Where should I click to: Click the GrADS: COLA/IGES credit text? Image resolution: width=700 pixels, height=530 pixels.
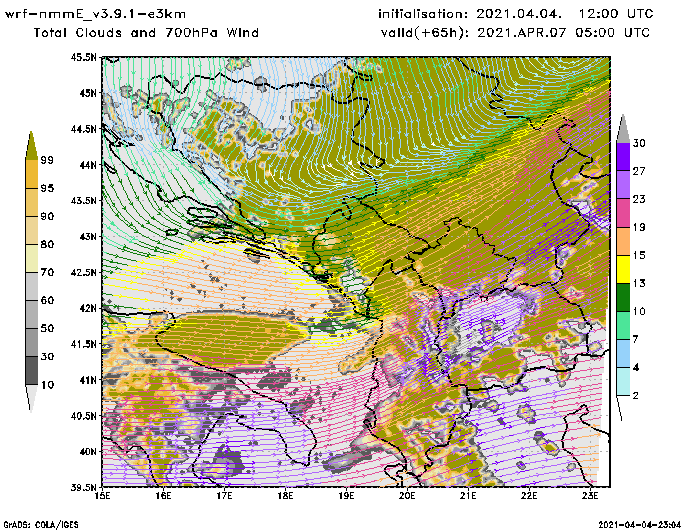tap(41, 525)
